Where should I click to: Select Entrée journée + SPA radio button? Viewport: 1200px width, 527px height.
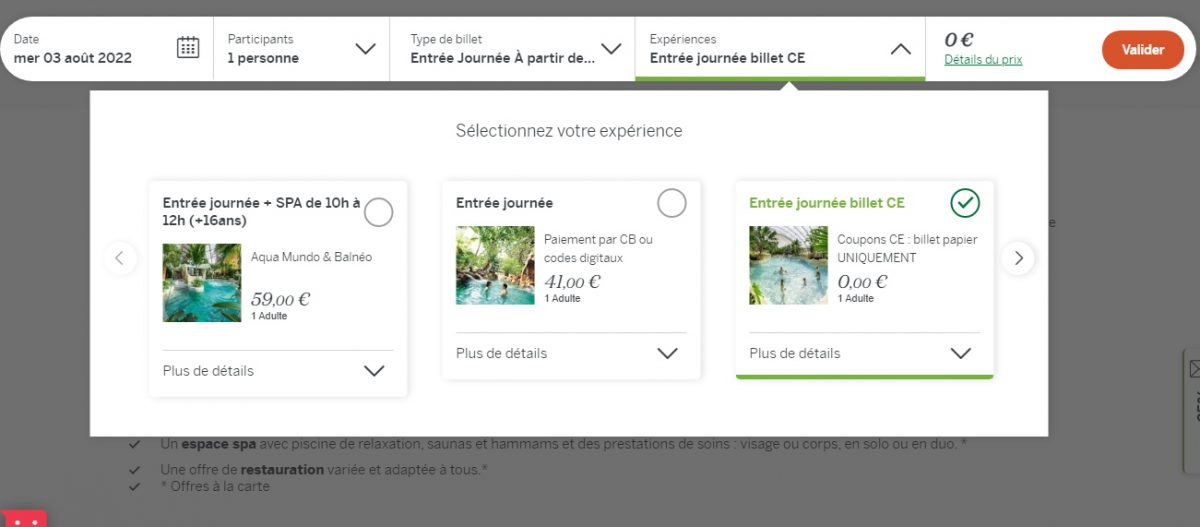pyautogui.click(x=378, y=212)
